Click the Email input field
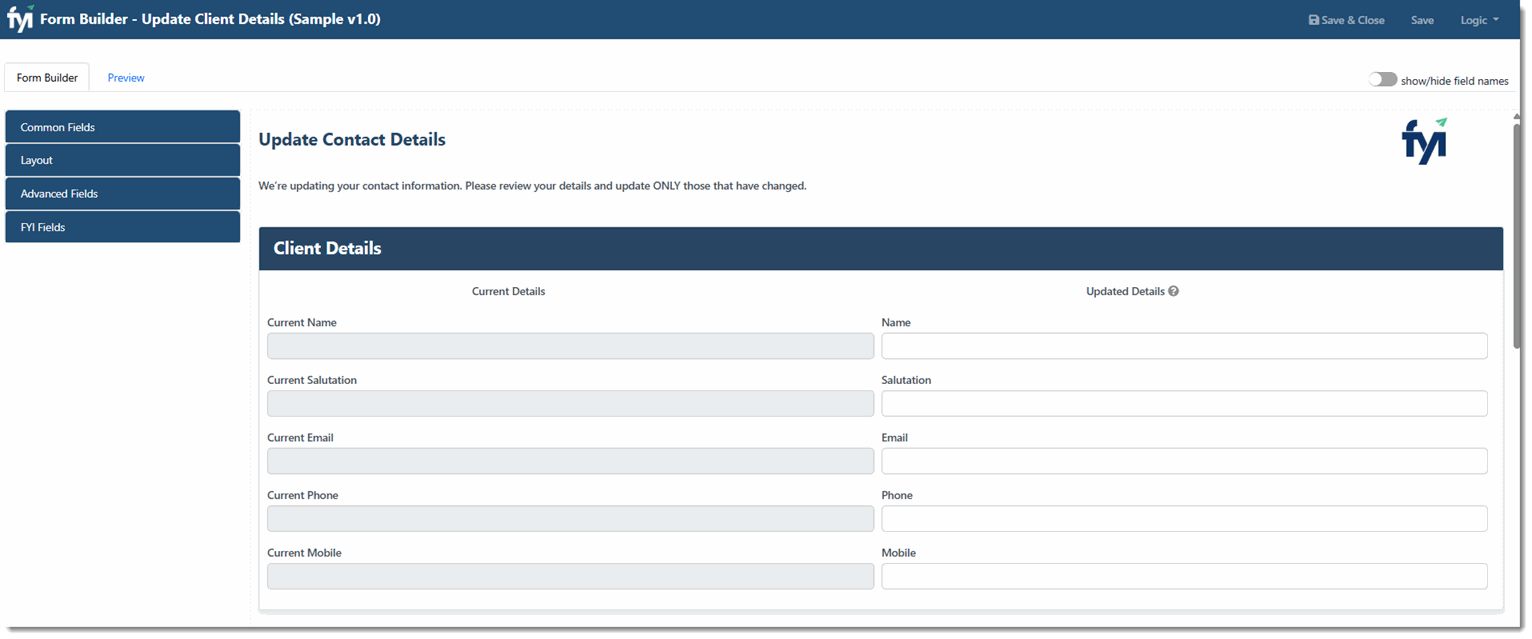 click(x=1184, y=461)
